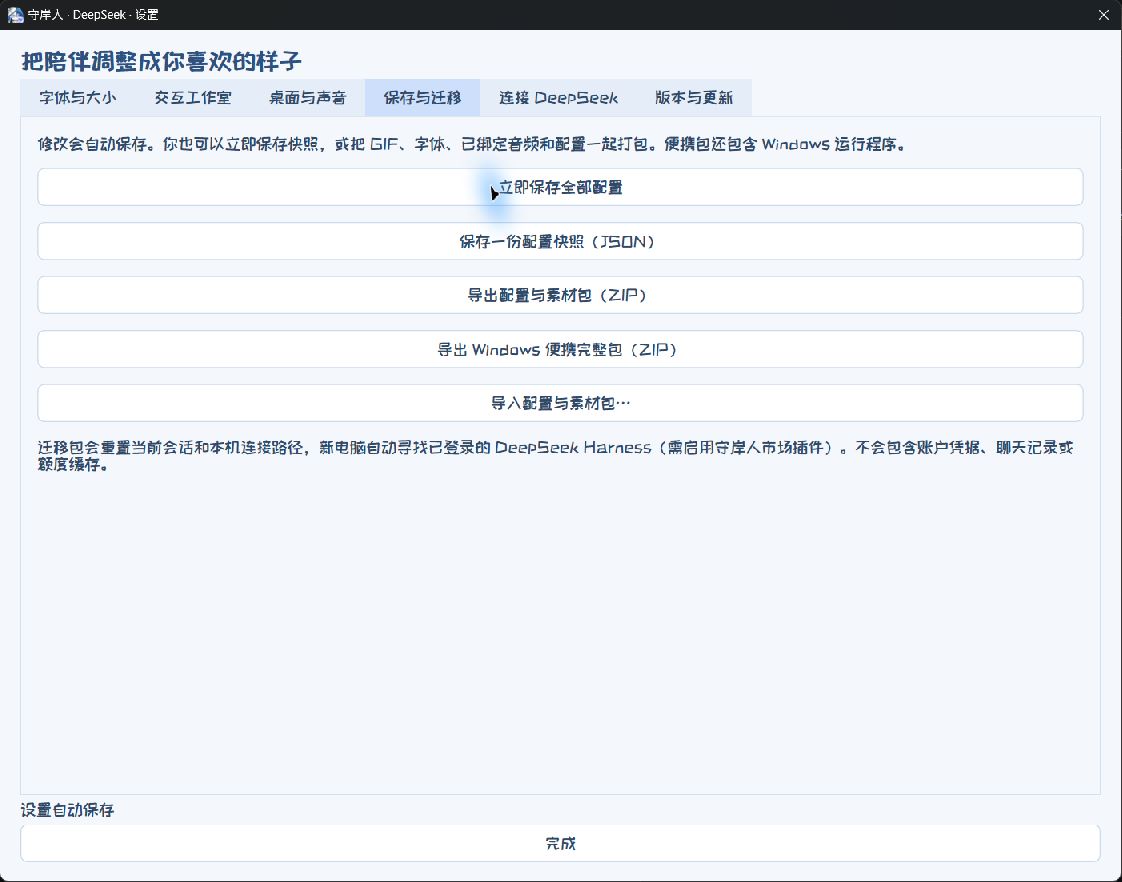Click the heading 把陪伴调整成你喜欢的样子
This screenshot has width=1122, height=882.
point(161,62)
